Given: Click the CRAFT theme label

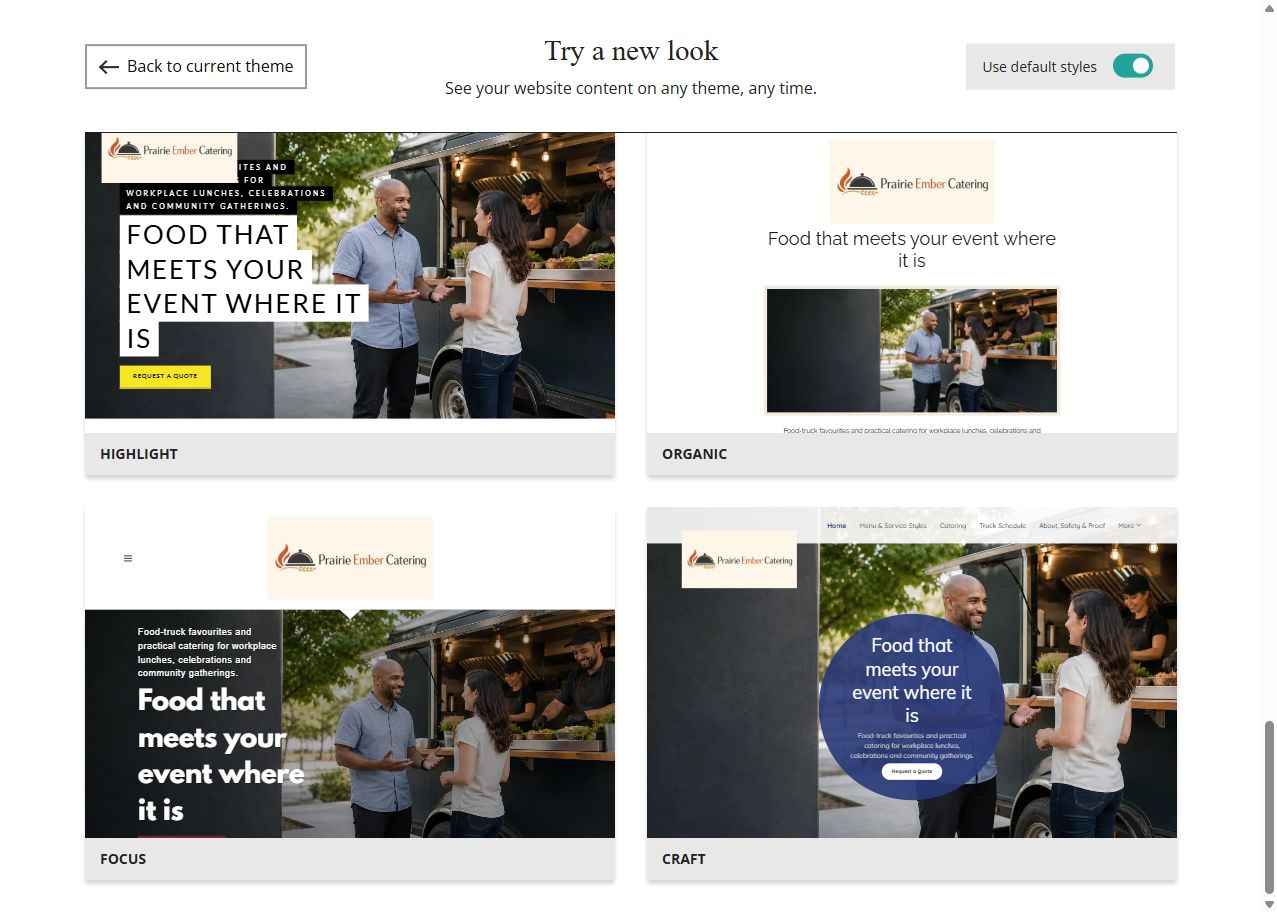Looking at the screenshot, I should [684, 859].
